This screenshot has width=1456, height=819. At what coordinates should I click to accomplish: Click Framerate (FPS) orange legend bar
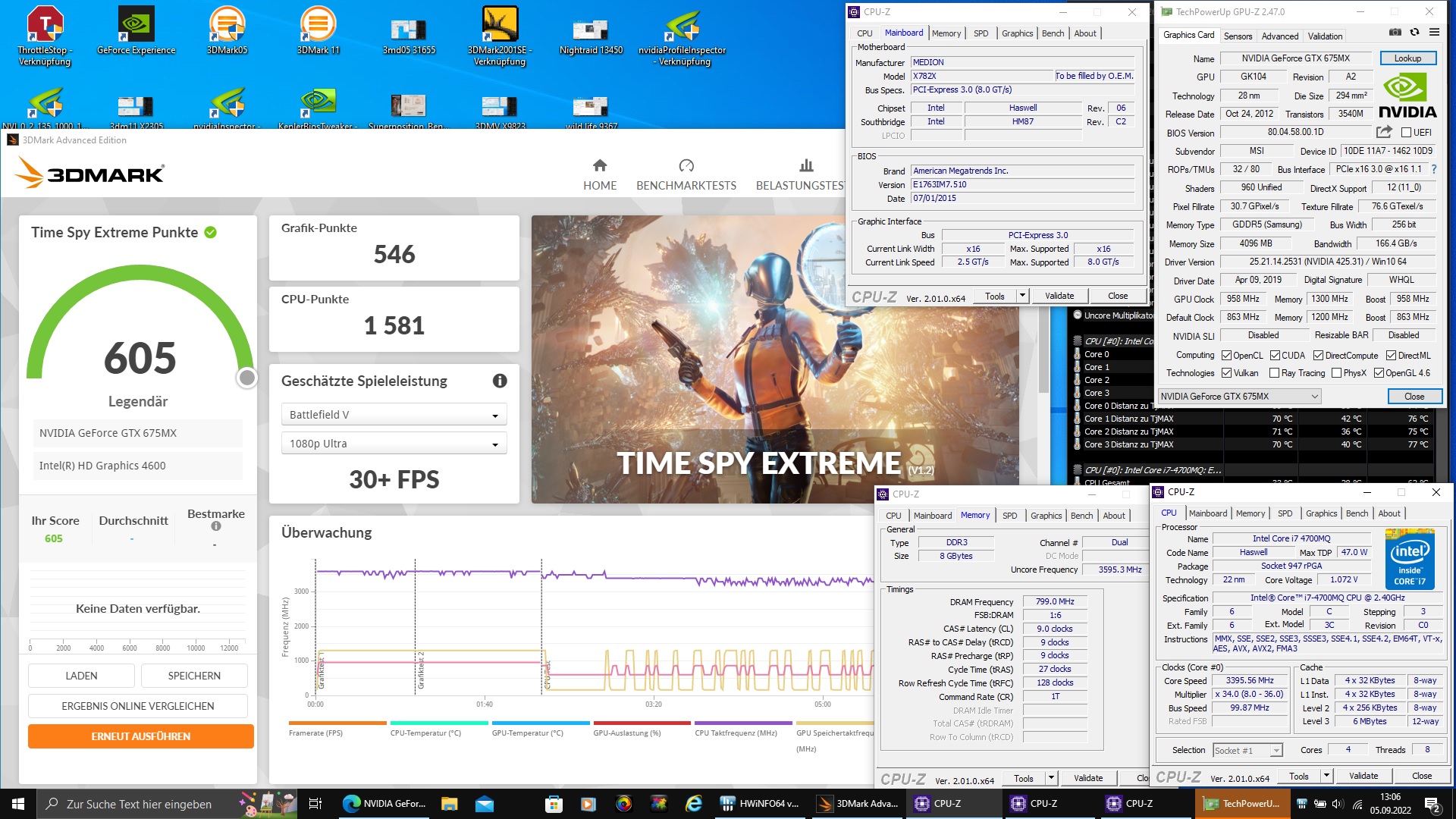337,723
